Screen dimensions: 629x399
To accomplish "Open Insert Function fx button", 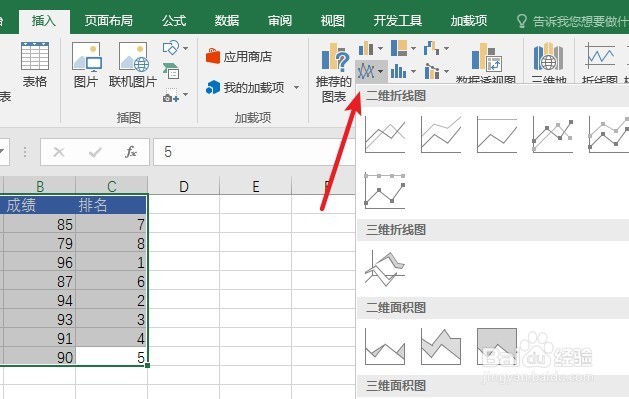I will pyautogui.click(x=131, y=152).
